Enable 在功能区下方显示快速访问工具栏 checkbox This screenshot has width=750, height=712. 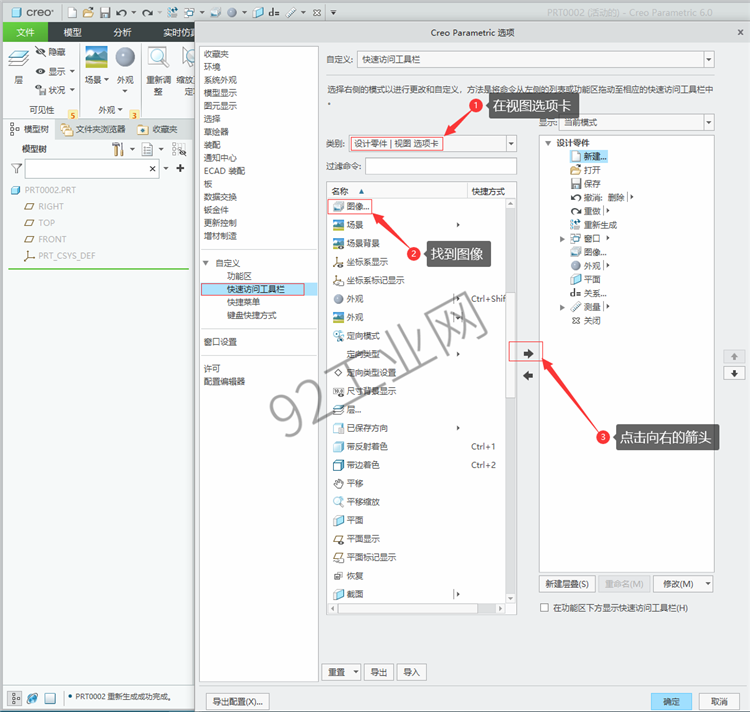[x=544, y=608]
